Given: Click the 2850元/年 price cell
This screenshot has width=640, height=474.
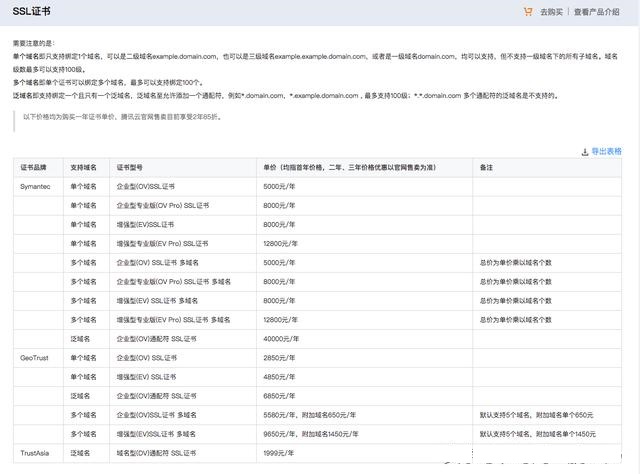Looking at the screenshot, I should (281, 357).
